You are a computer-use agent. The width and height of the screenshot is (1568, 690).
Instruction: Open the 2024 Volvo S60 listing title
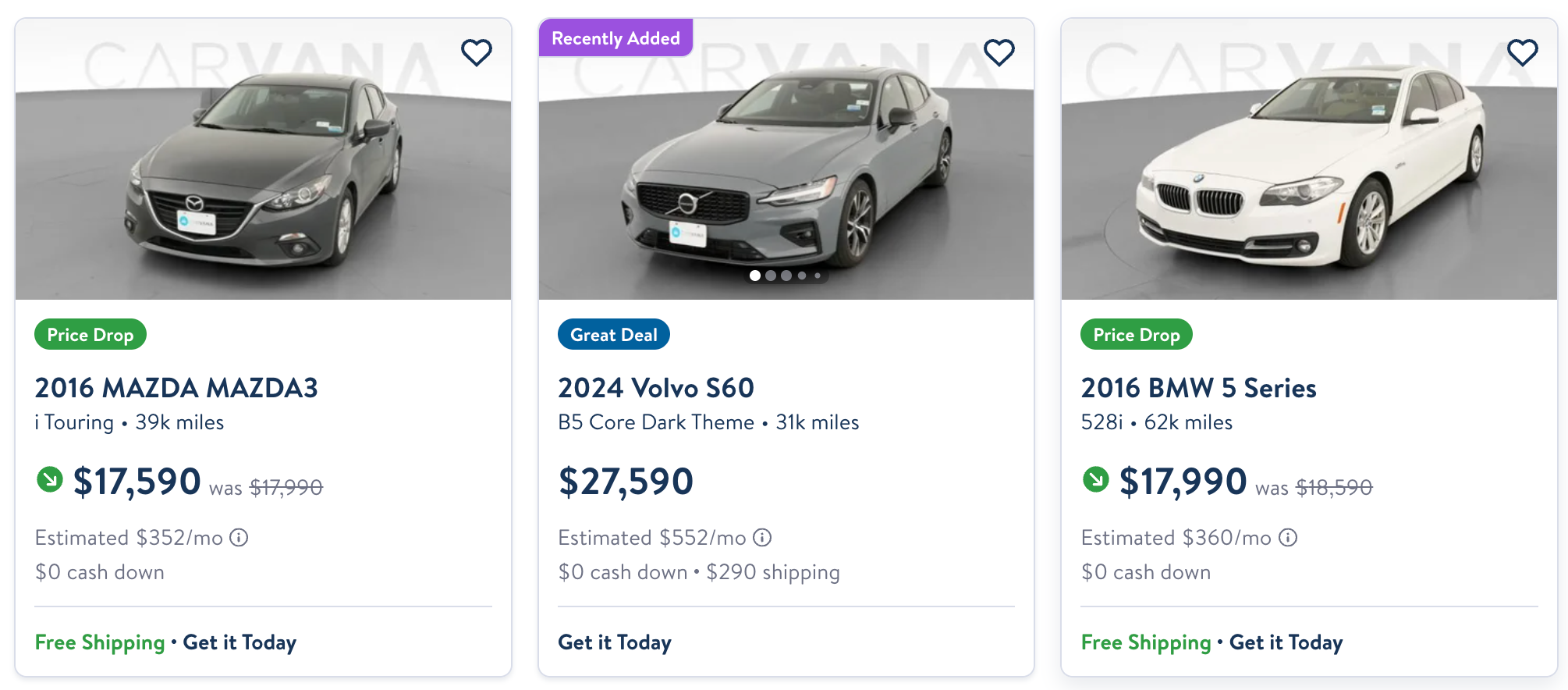[x=656, y=388]
